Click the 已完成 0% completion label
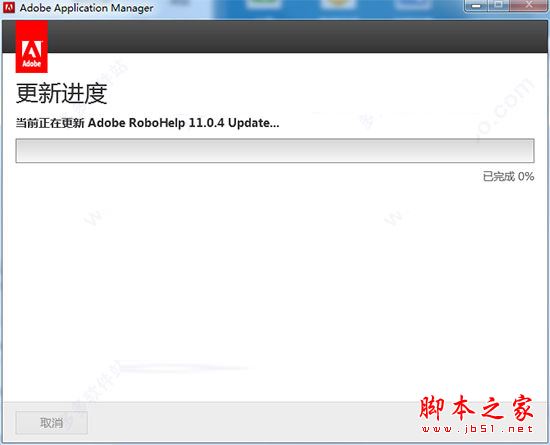This screenshot has width=550, height=445. (508, 176)
